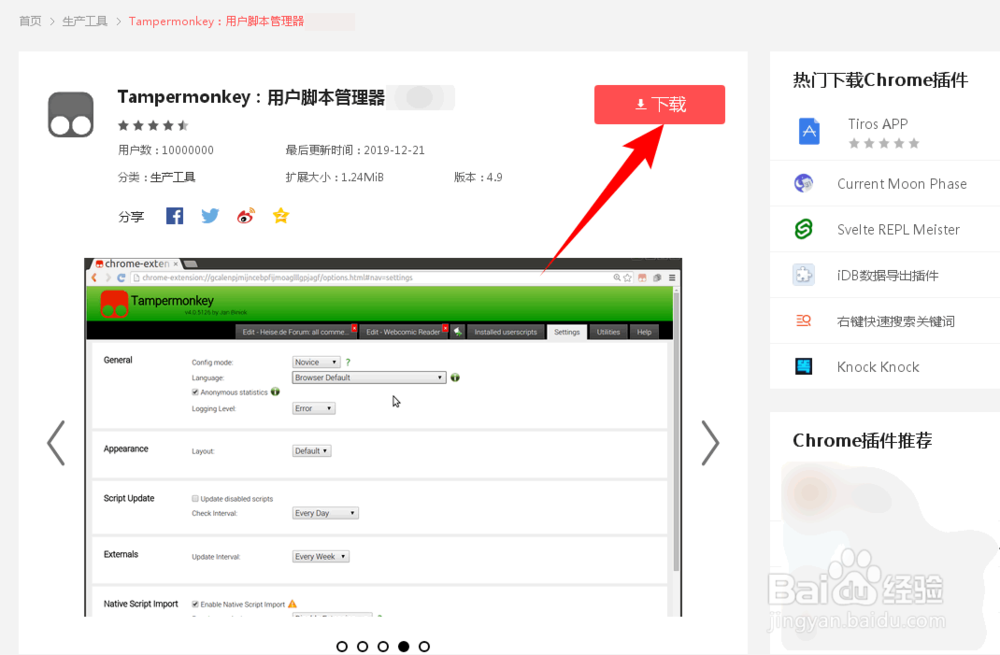Open Svelte REPL Meister plugin
The width and height of the screenshot is (1000, 655).
(898, 230)
